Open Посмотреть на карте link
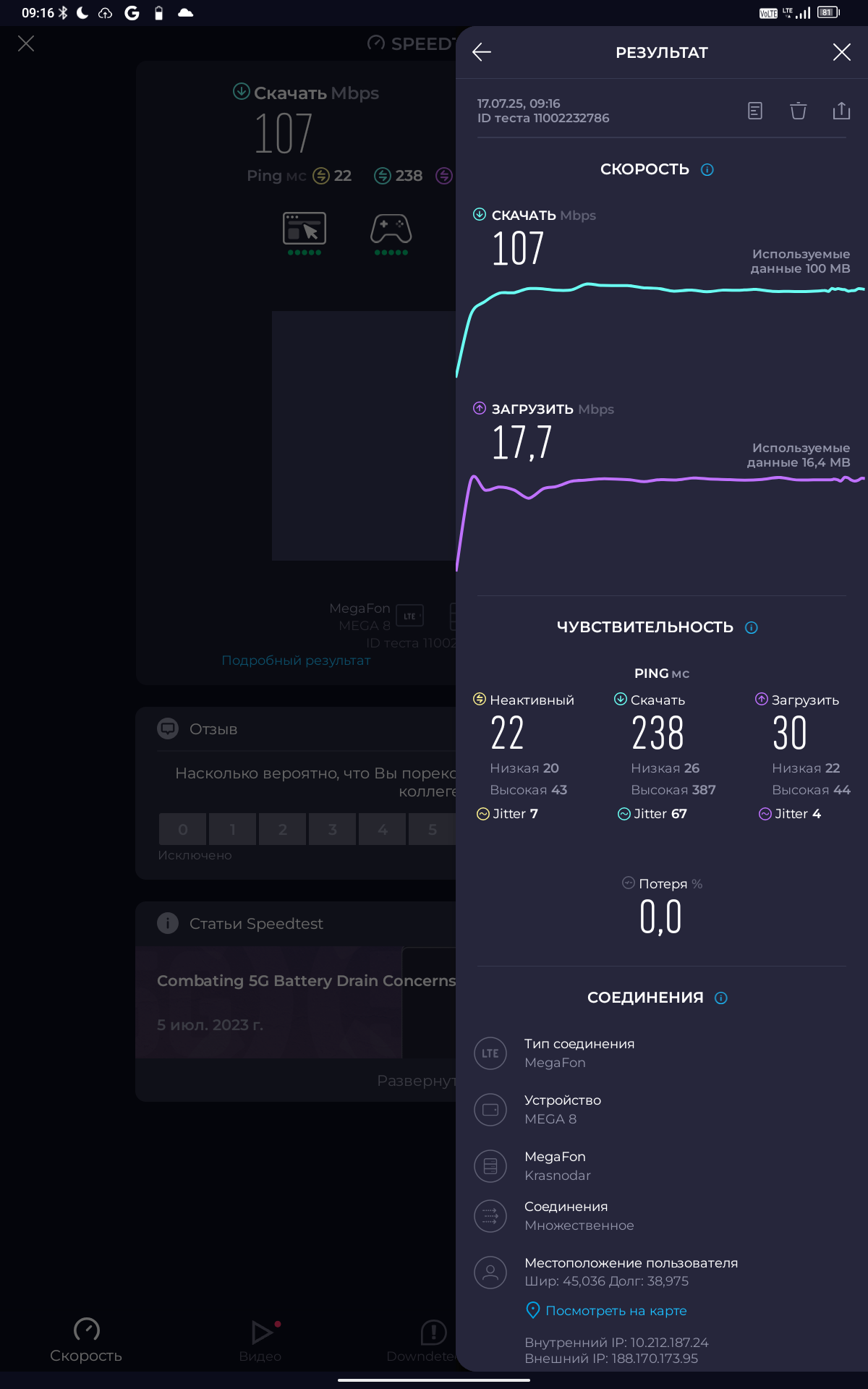The width and height of the screenshot is (868, 1389). coord(616,1311)
